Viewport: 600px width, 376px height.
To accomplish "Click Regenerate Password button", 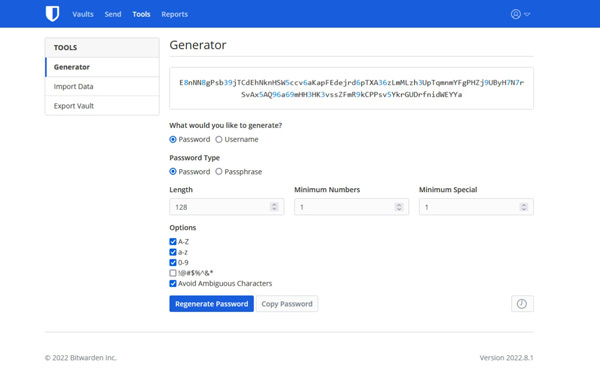I will click(212, 304).
